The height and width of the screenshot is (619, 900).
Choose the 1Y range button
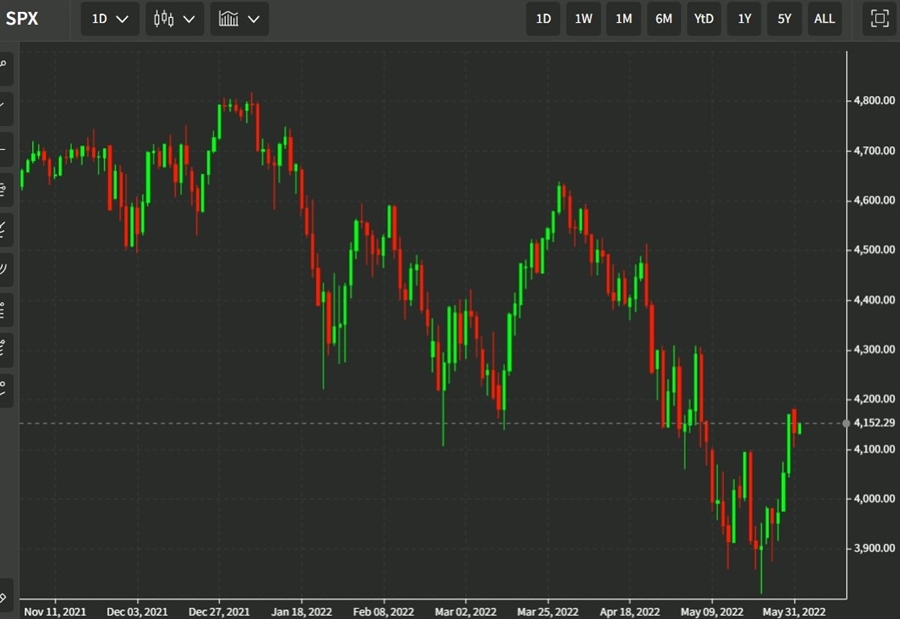coord(744,19)
